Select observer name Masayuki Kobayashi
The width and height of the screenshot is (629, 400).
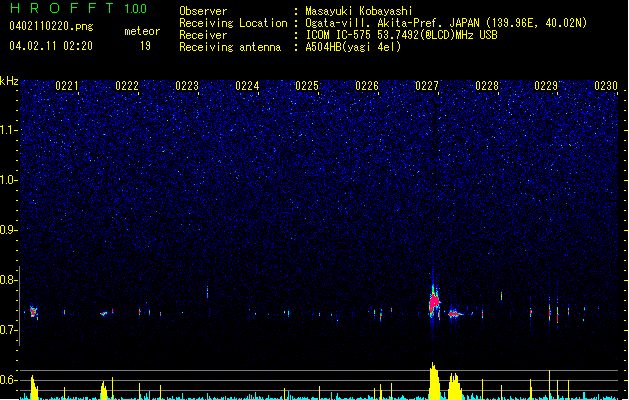coord(359,11)
